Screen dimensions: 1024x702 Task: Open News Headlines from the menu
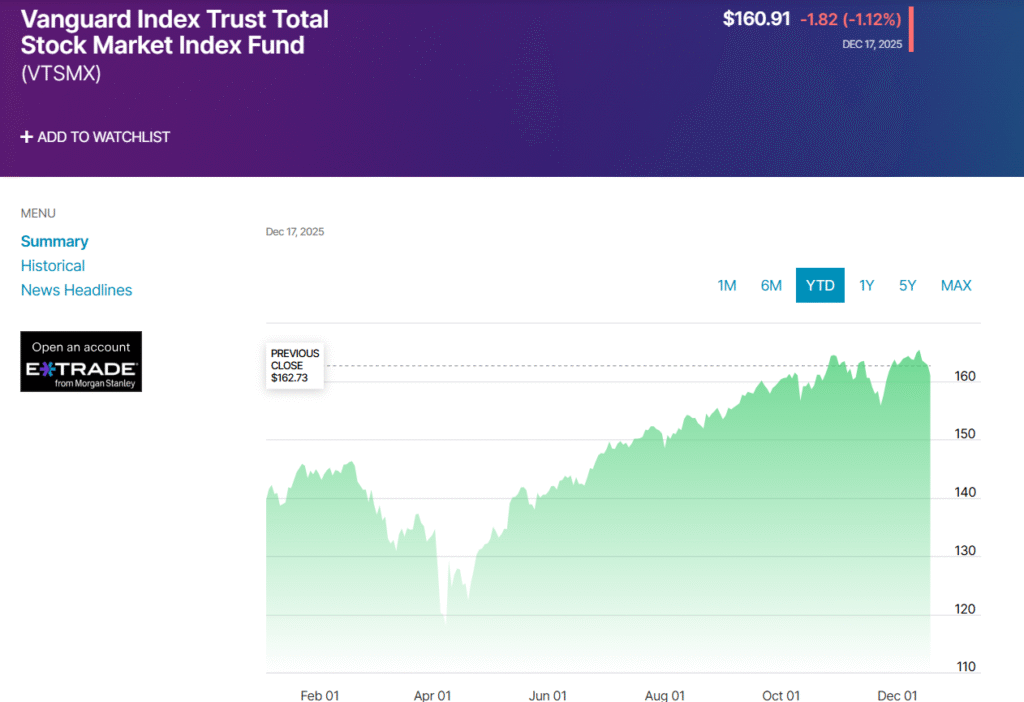[76, 290]
